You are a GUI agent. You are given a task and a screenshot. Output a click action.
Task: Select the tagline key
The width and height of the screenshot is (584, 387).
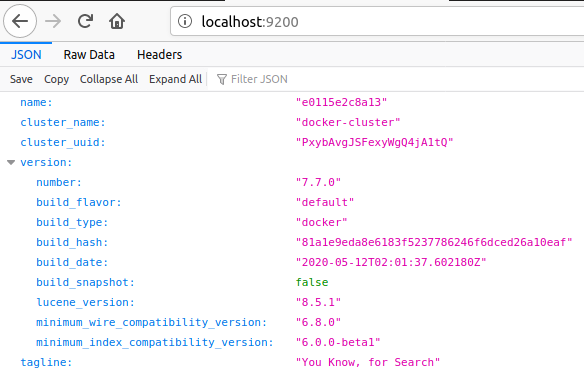(46, 362)
